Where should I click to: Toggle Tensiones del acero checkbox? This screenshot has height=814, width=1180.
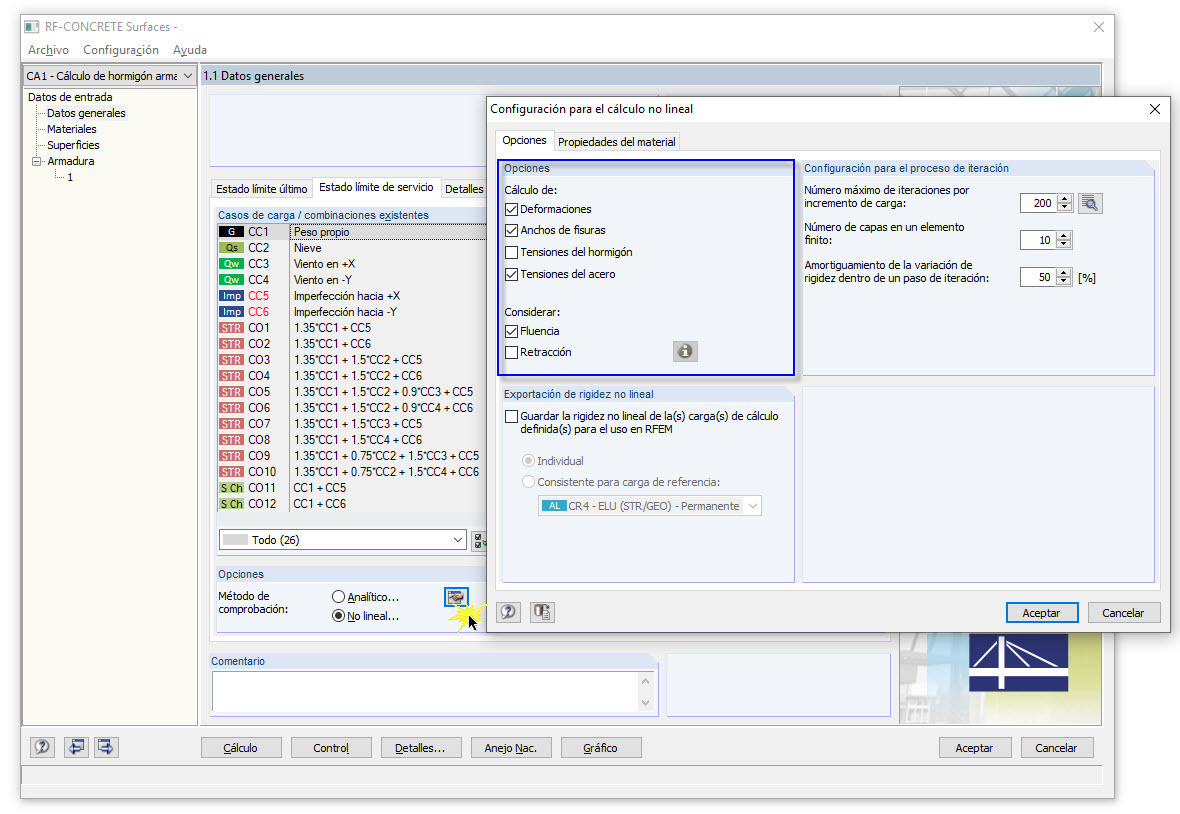click(512, 274)
